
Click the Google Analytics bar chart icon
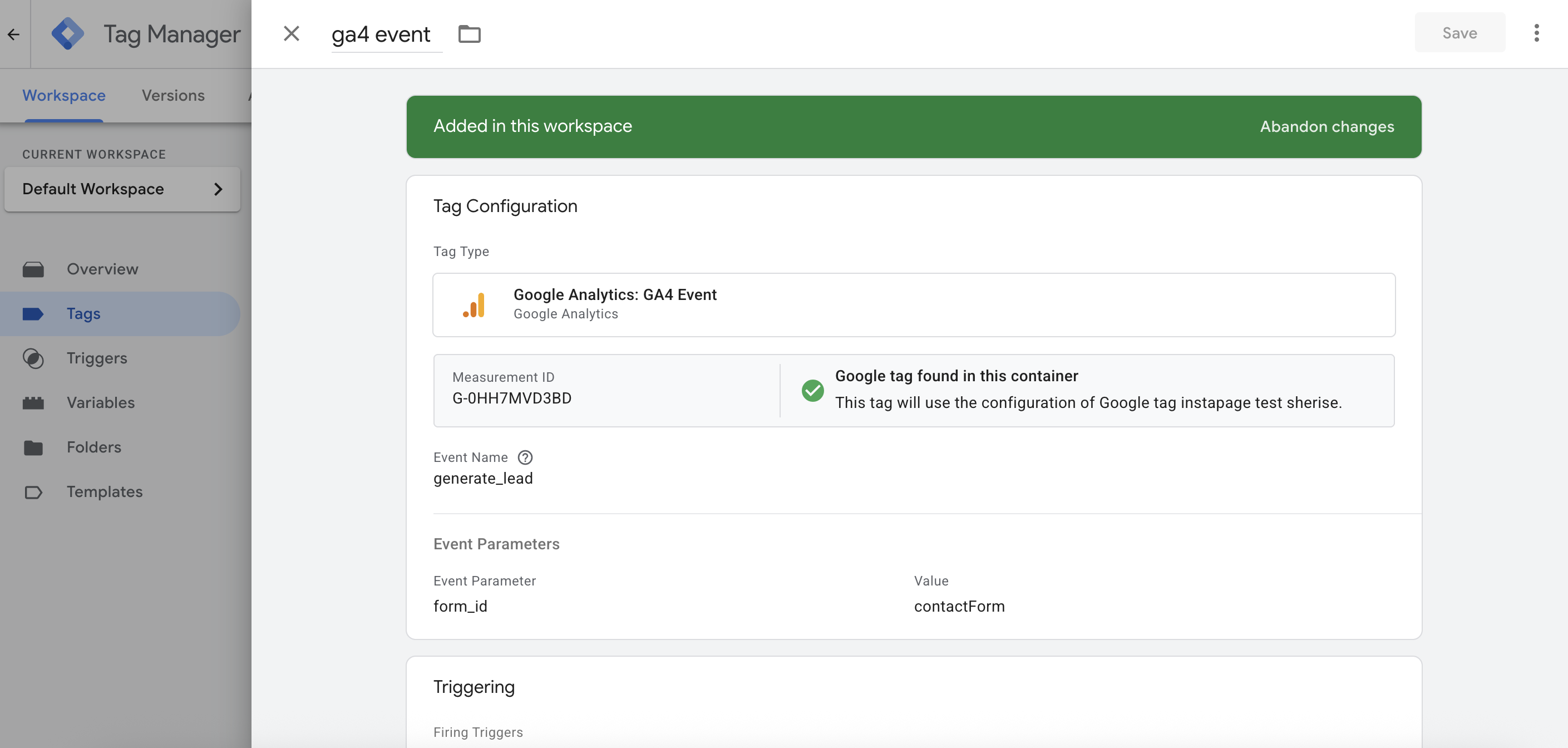tap(474, 305)
